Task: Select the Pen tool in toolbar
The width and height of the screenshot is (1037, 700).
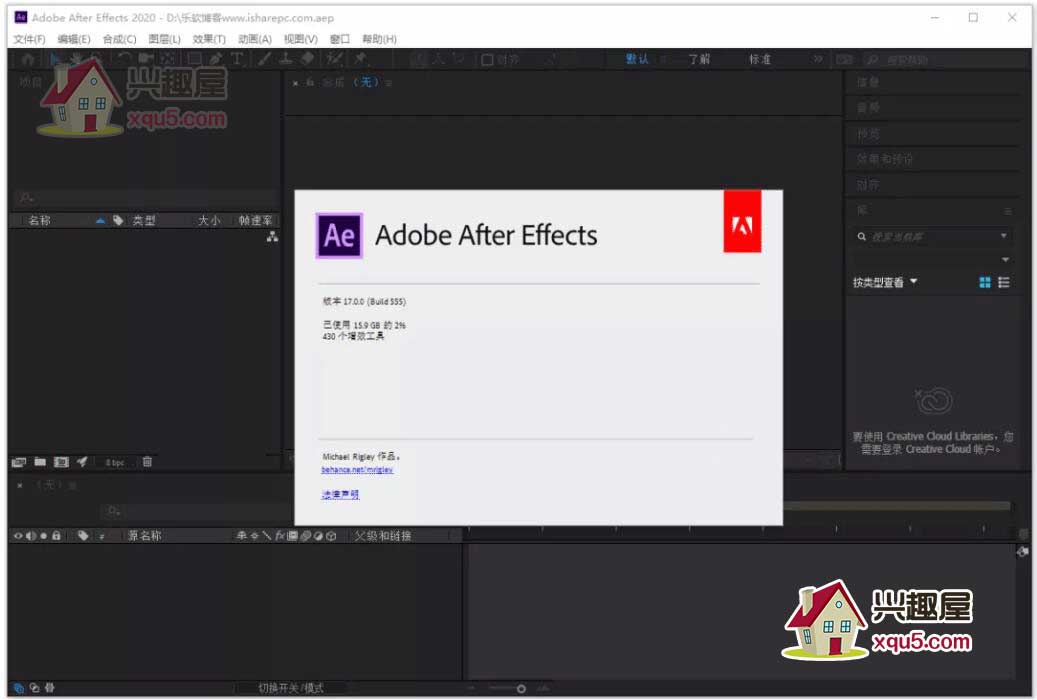Action: (x=216, y=59)
